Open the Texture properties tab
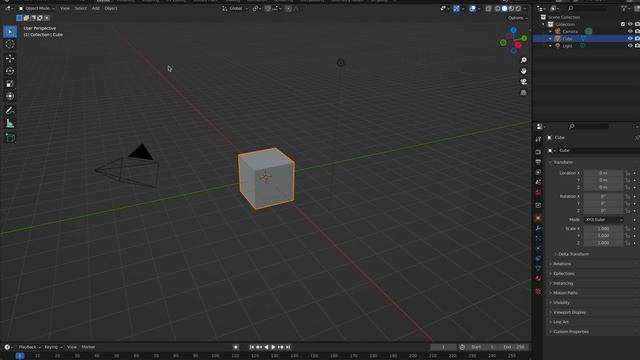Image resolution: width=640 pixels, height=360 pixels. [538, 291]
